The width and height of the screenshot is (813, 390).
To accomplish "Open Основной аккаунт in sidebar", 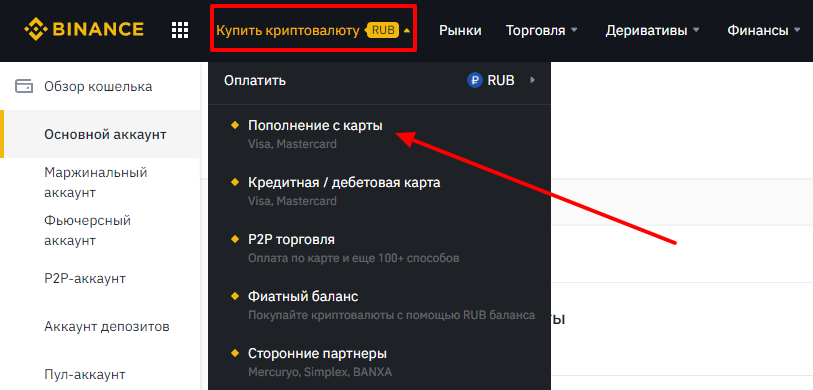I will click(100, 134).
